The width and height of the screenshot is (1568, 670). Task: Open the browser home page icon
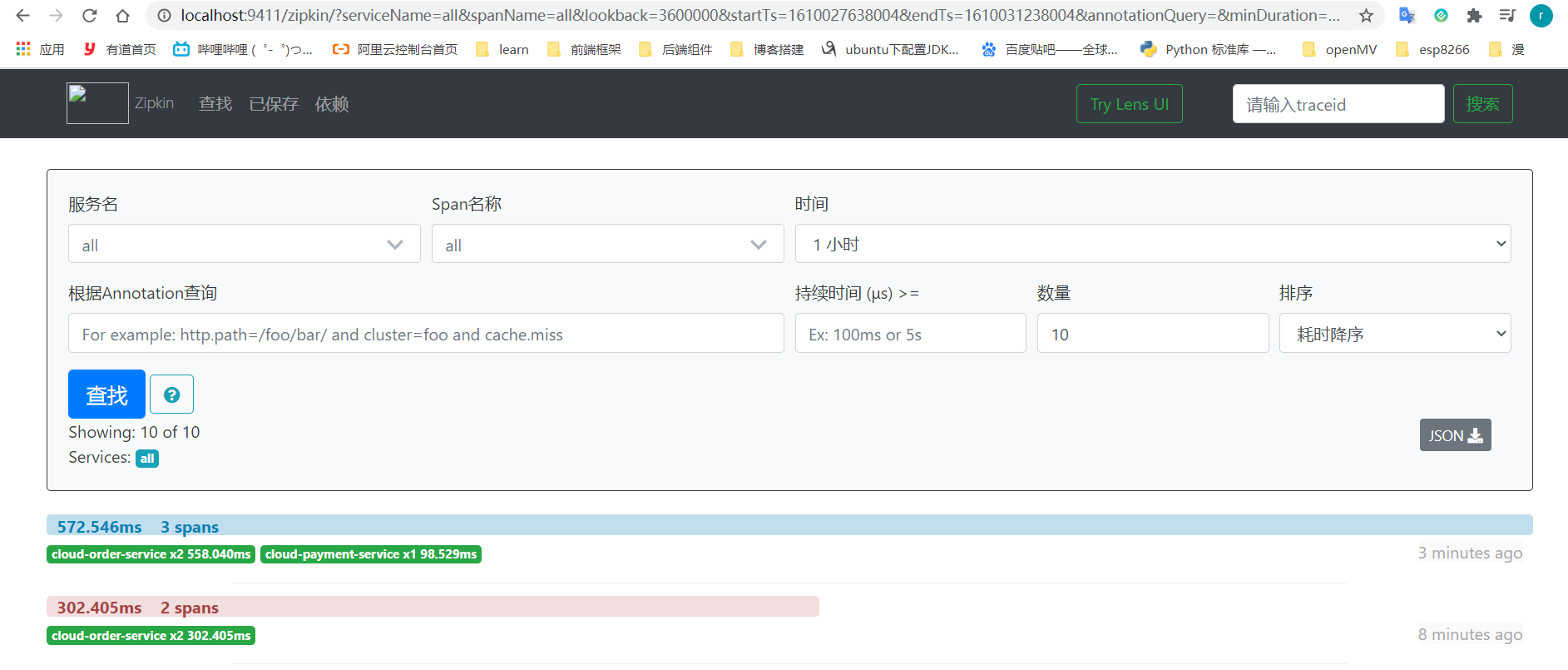[x=122, y=16]
